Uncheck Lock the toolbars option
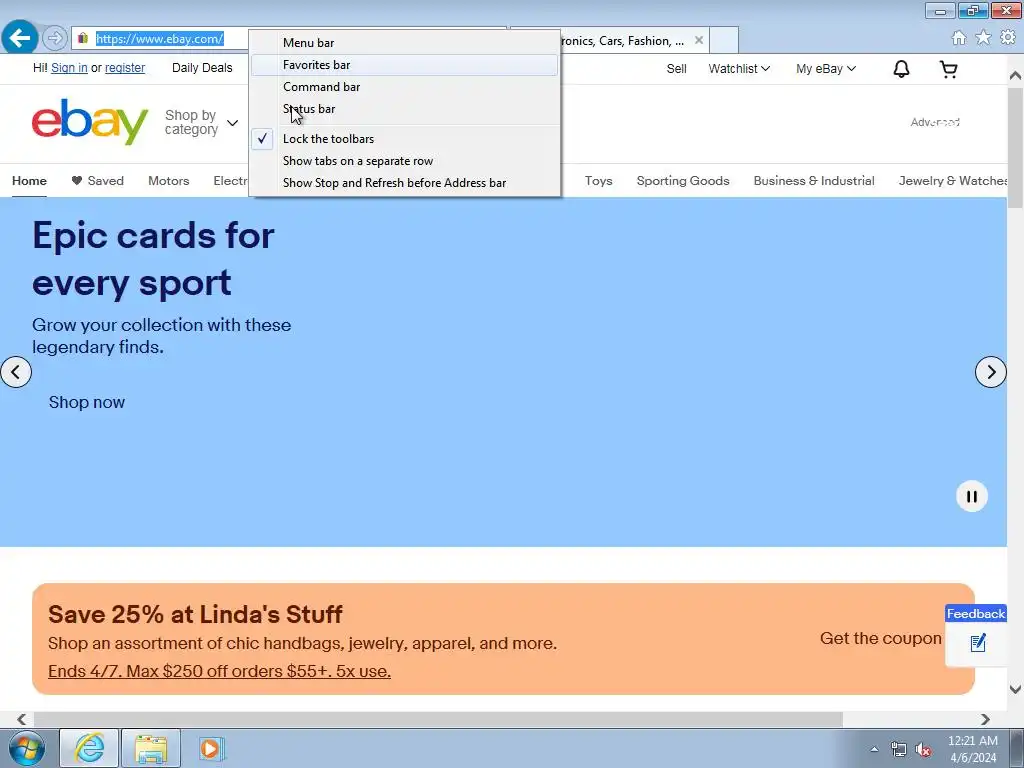The image size is (1024, 768). point(405,138)
